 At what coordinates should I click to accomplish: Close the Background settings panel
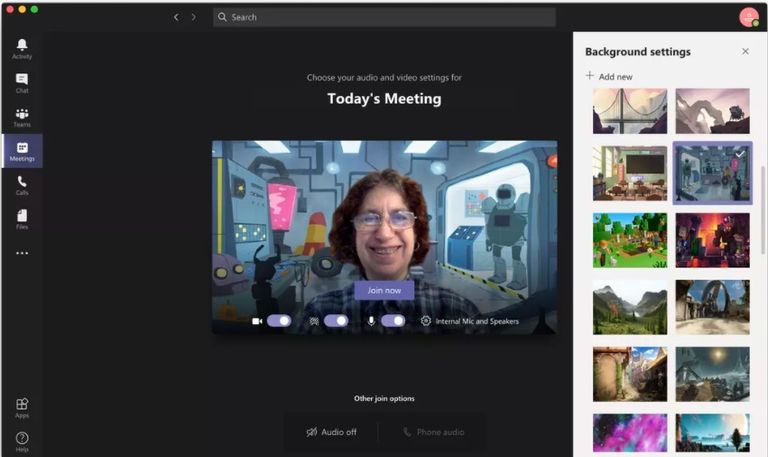point(745,51)
